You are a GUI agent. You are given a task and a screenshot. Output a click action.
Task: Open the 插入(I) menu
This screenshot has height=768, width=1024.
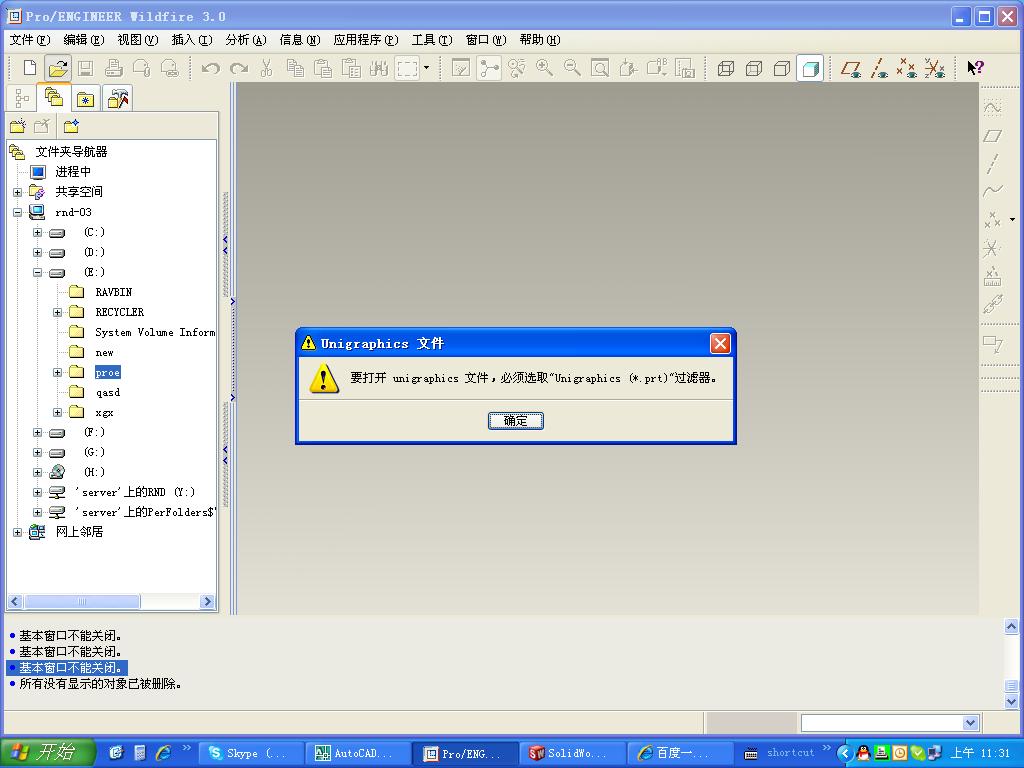192,40
